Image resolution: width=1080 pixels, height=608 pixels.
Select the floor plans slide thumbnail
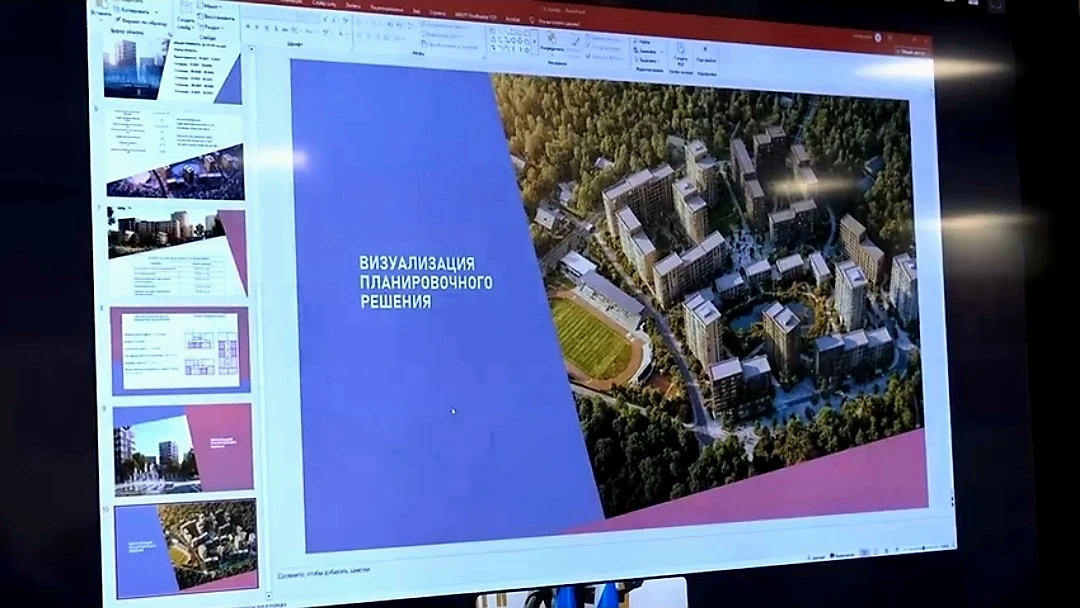pos(180,350)
